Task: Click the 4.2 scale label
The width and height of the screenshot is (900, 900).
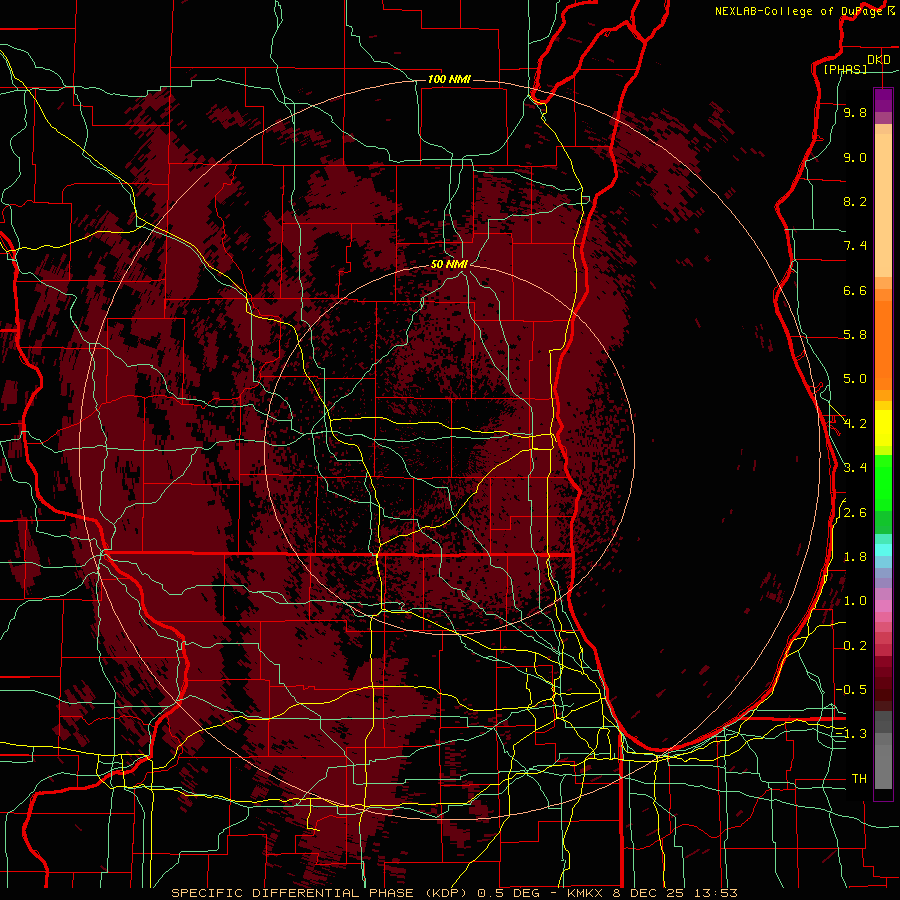Action: [855, 424]
